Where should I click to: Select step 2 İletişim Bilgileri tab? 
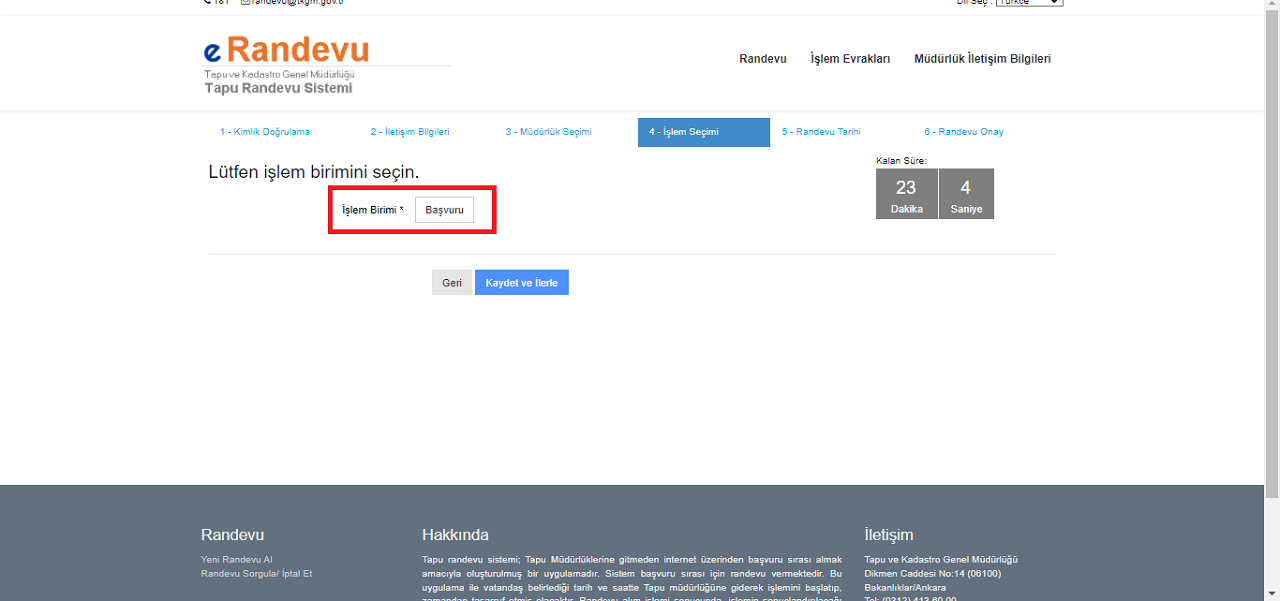click(x=410, y=132)
